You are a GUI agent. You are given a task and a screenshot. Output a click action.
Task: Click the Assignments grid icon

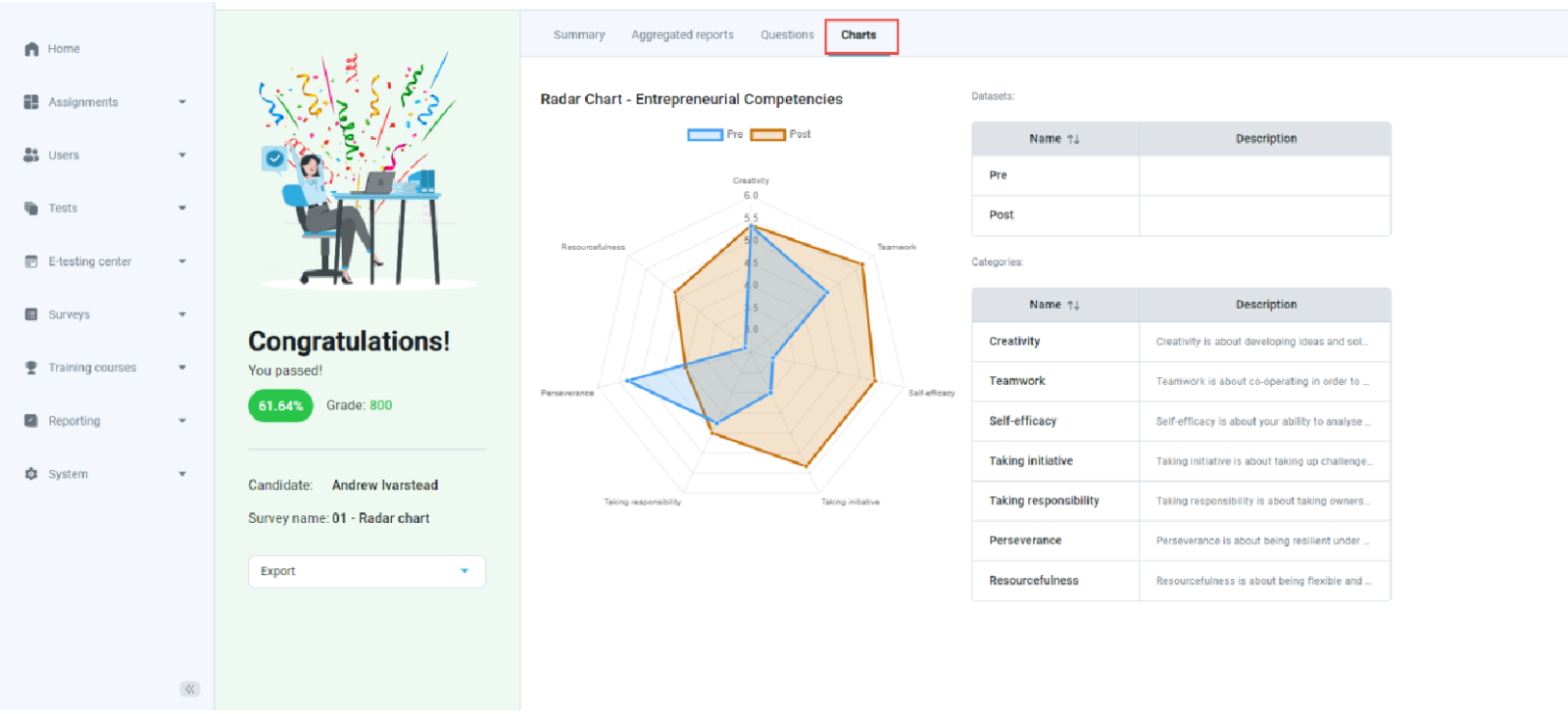(x=31, y=102)
